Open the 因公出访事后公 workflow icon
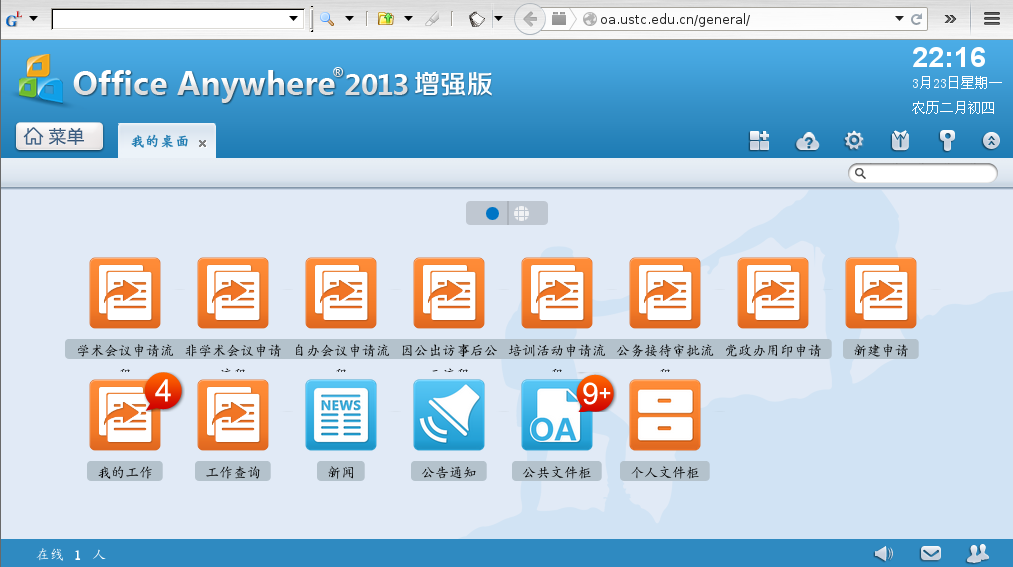 (448, 293)
